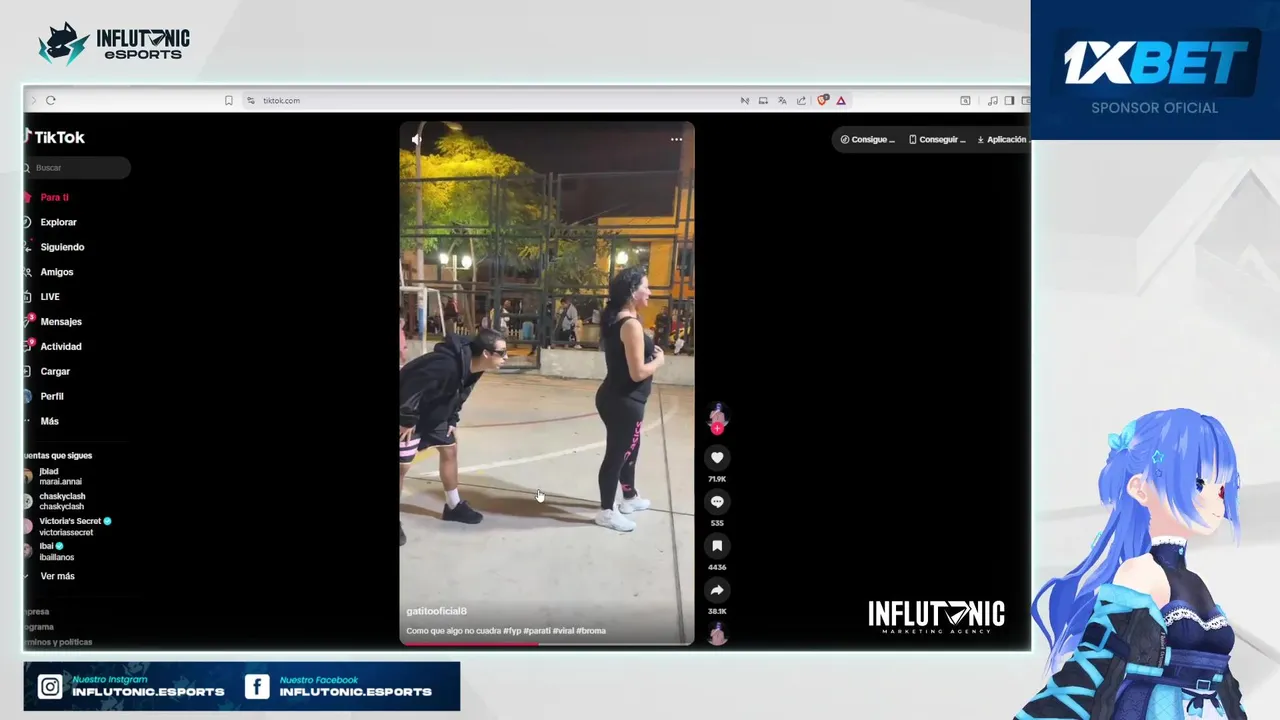This screenshot has height=720, width=1280.
Task: Click the 71.9K likes count
Action: click(717, 479)
